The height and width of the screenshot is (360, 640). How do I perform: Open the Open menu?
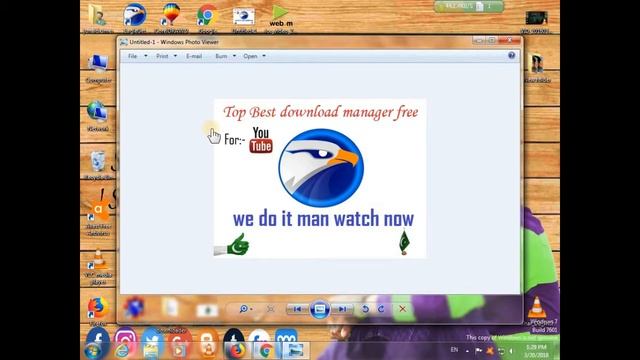pos(250,56)
